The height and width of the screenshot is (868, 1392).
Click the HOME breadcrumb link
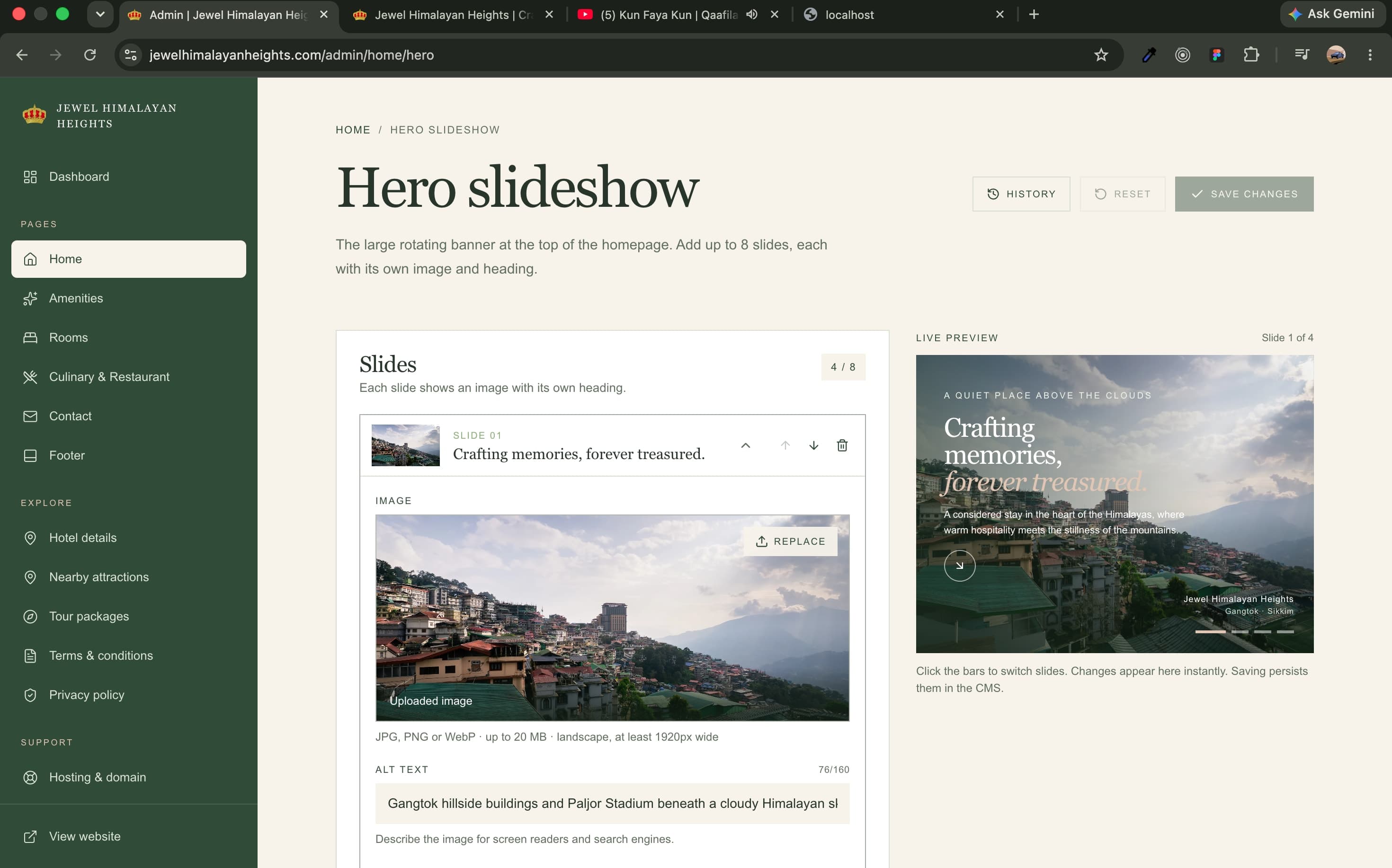pos(353,130)
